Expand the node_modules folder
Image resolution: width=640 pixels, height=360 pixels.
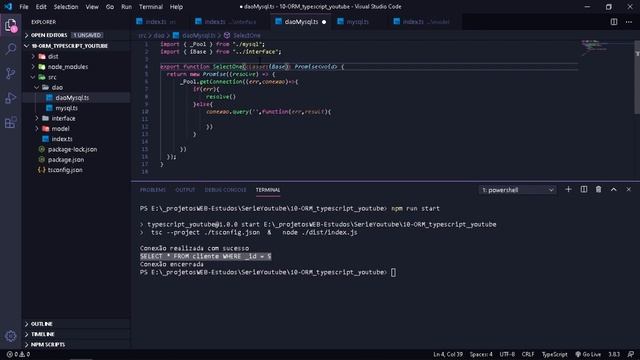tap(76, 67)
